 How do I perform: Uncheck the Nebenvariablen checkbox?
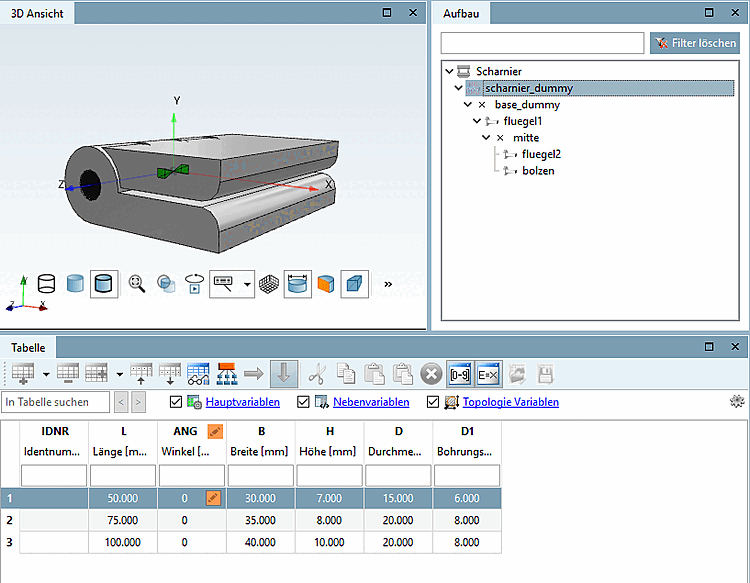(304, 402)
